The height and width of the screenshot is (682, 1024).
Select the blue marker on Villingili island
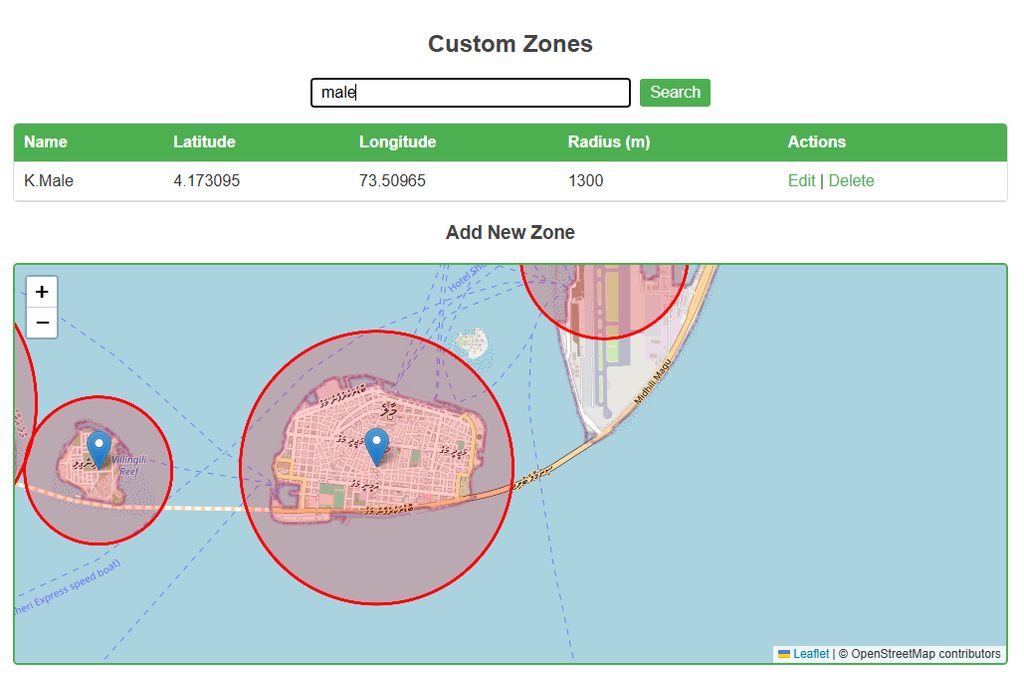point(99,449)
